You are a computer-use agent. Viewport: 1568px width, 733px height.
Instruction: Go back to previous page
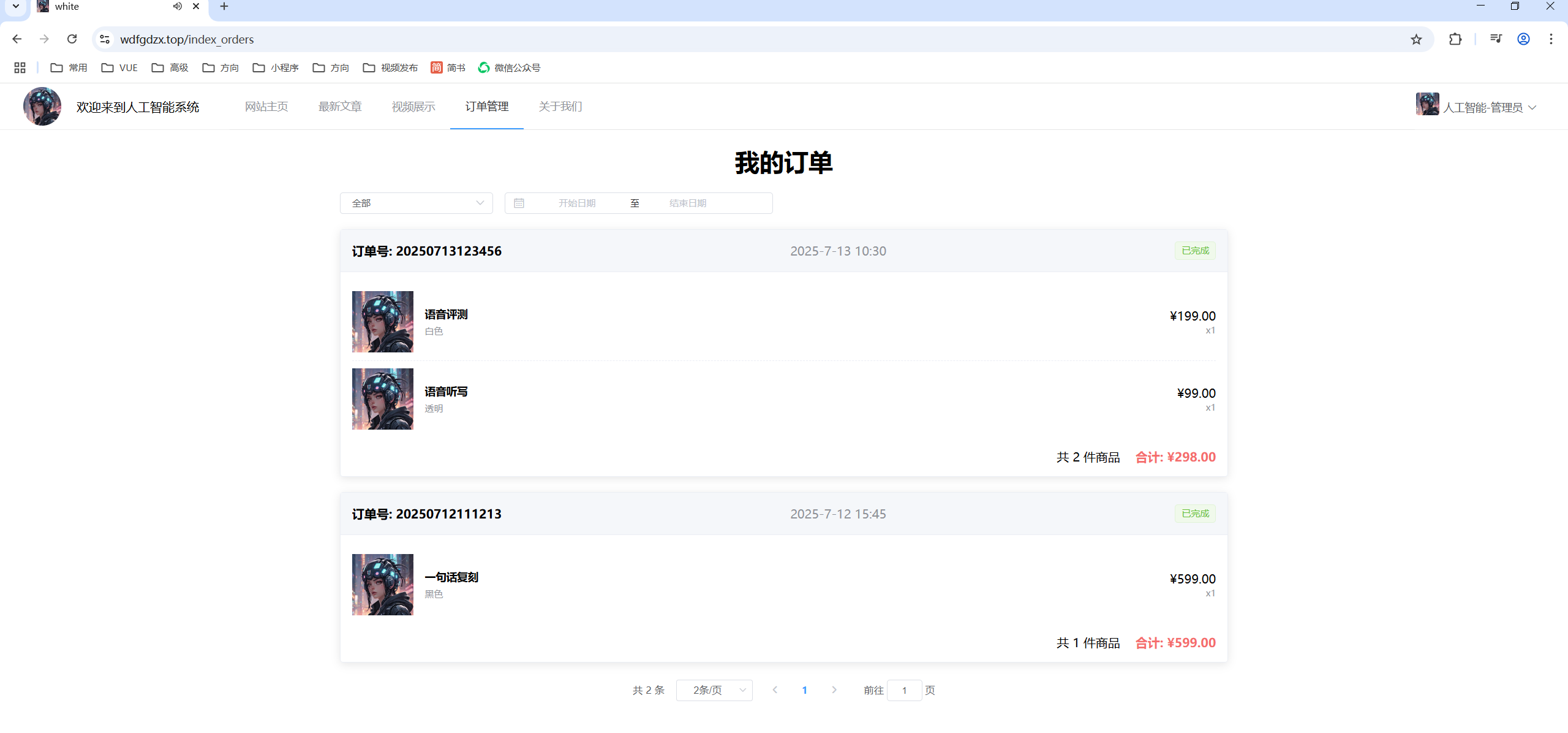[17, 39]
